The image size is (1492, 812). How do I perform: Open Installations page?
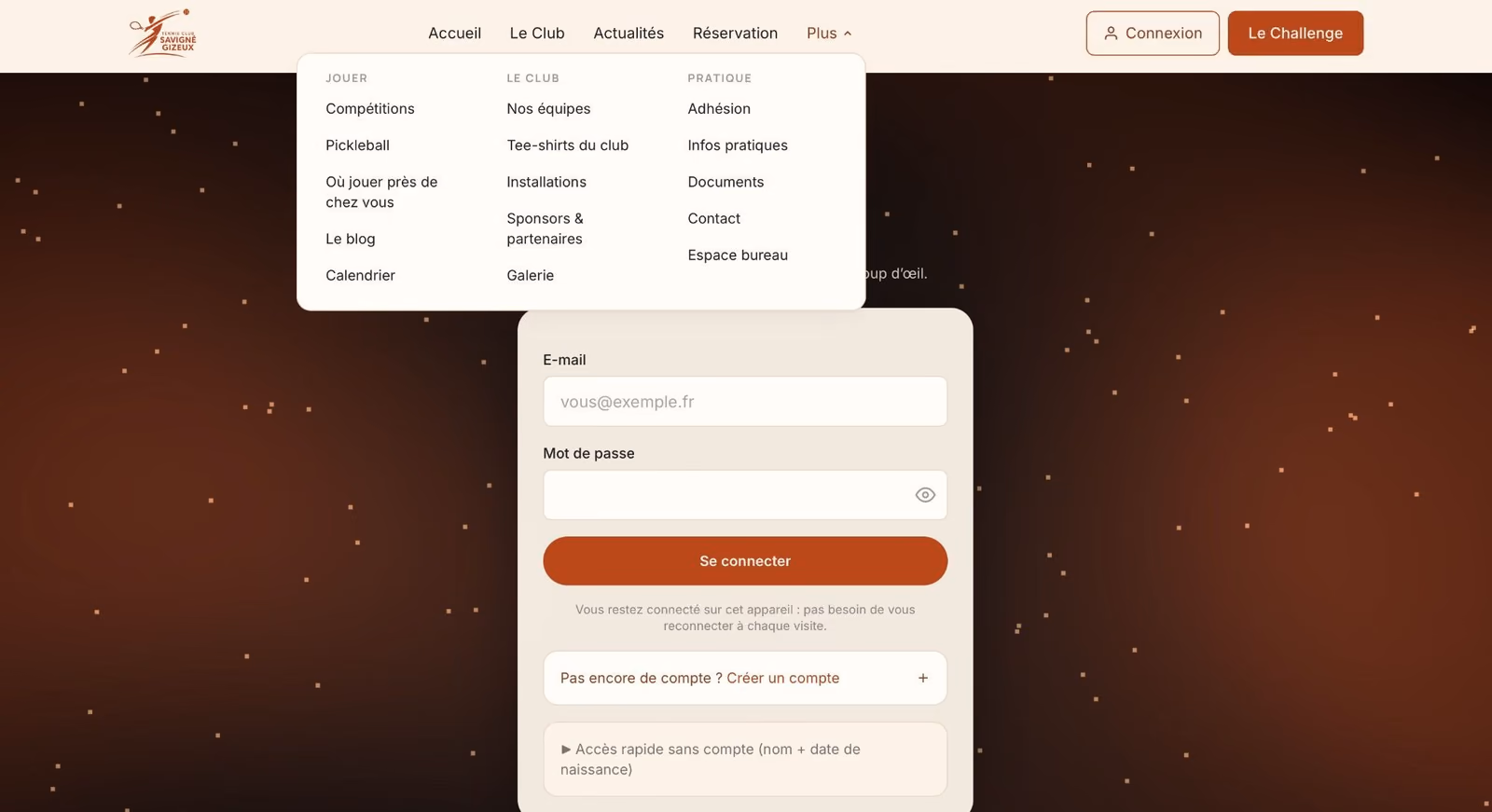(x=546, y=182)
